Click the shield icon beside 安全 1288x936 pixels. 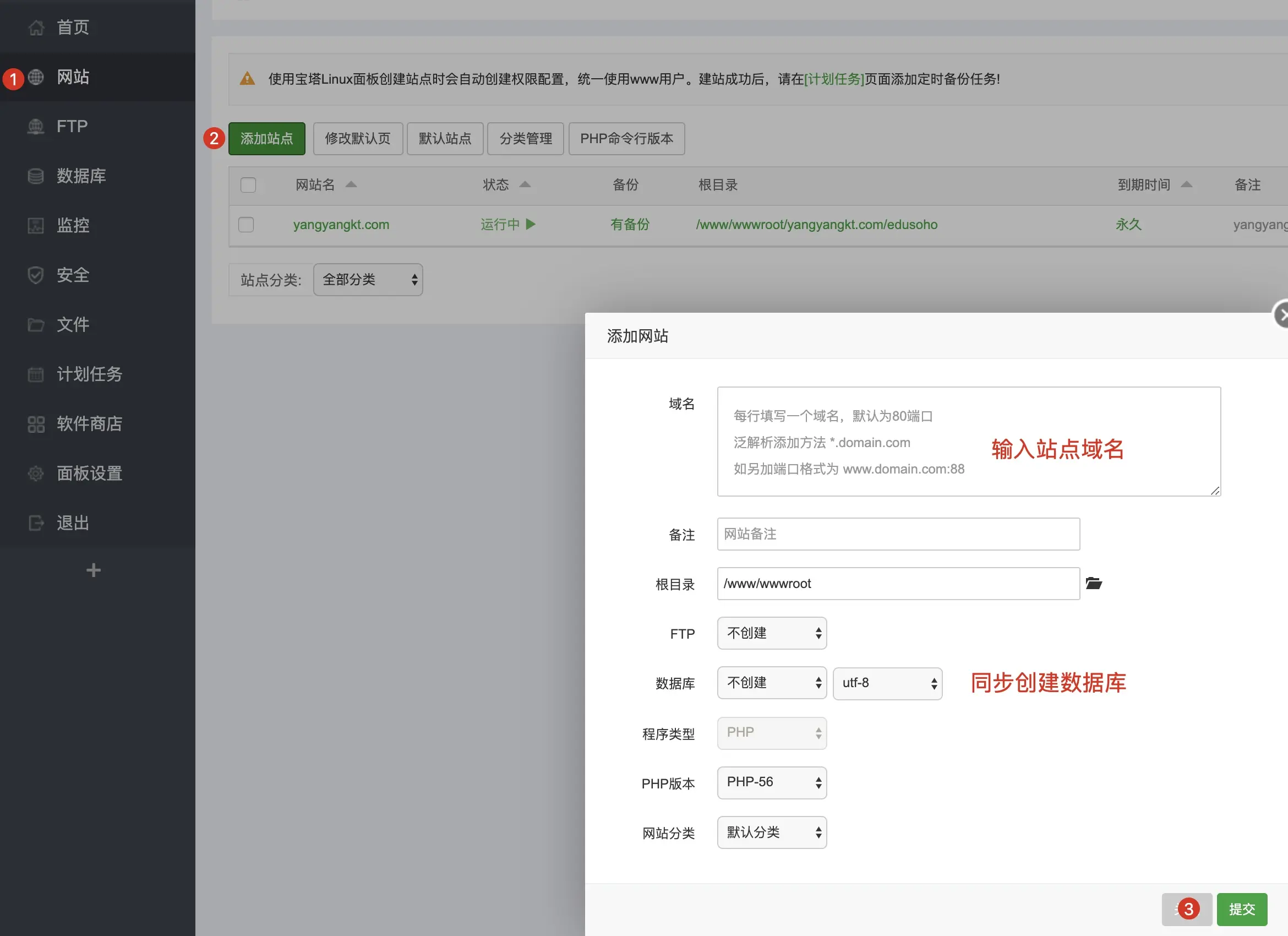[36, 275]
